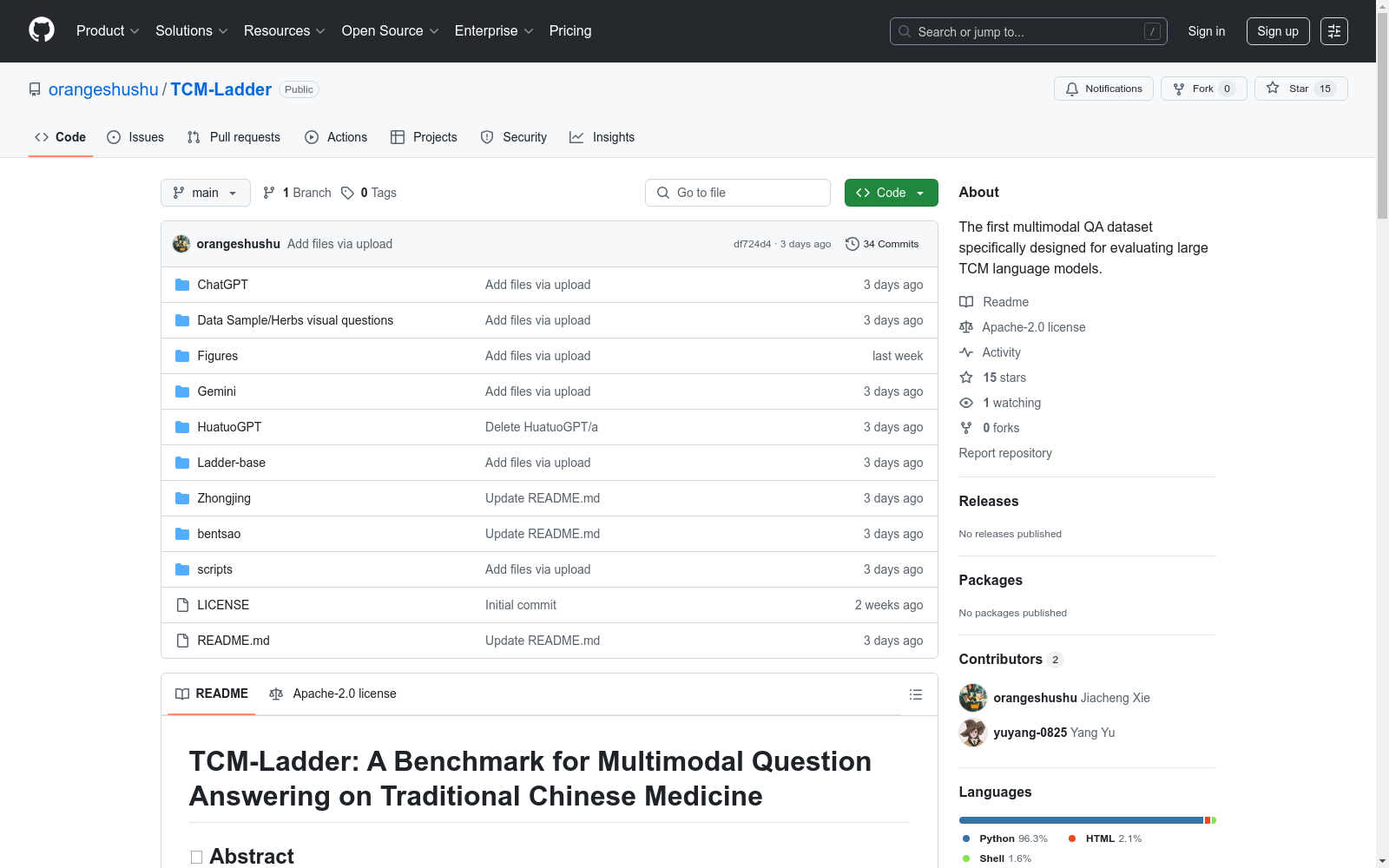The image size is (1389, 868).
Task: Open commit df724d4 hash link
Action: click(752, 244)
